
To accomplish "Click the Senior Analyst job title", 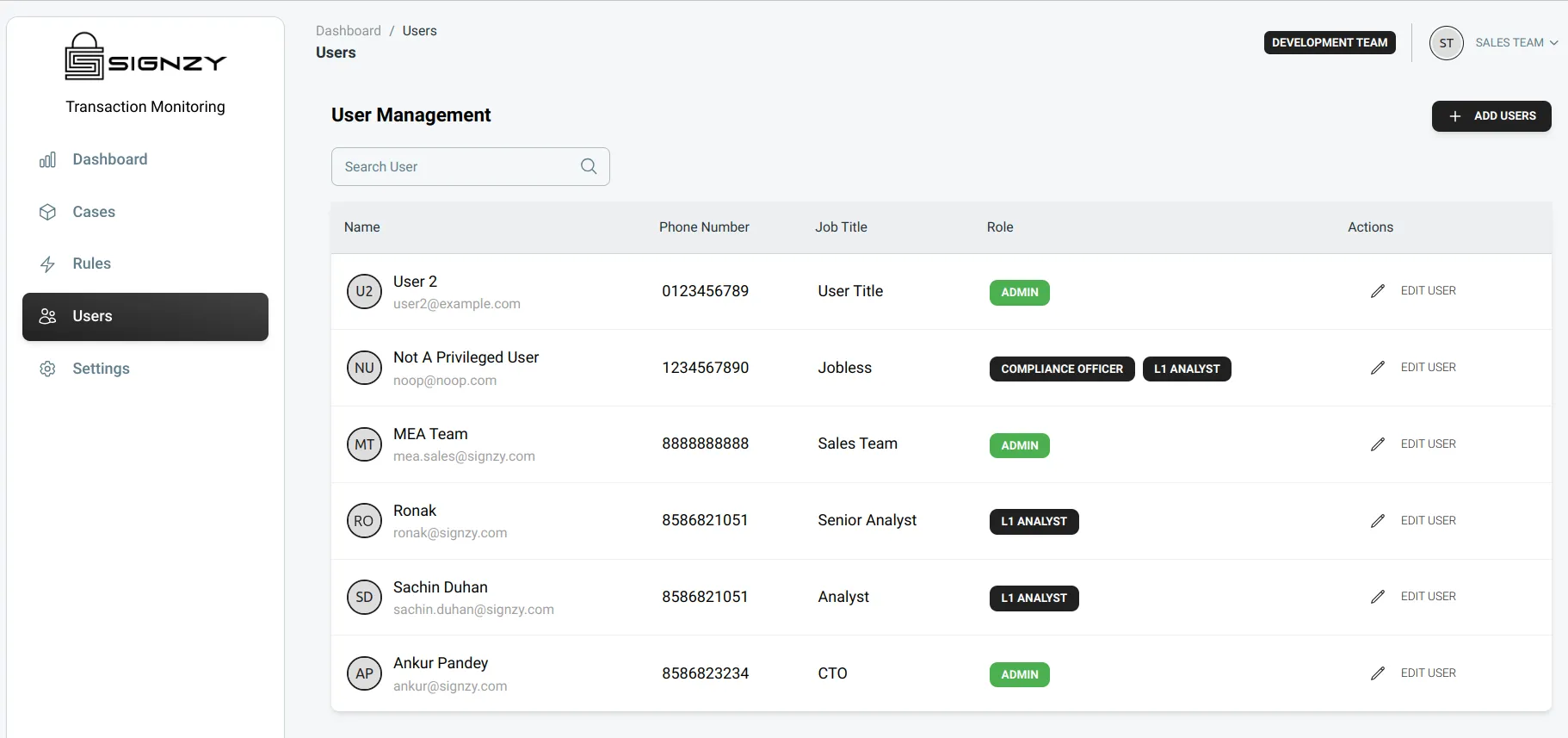I will click(x=867, y=520).
